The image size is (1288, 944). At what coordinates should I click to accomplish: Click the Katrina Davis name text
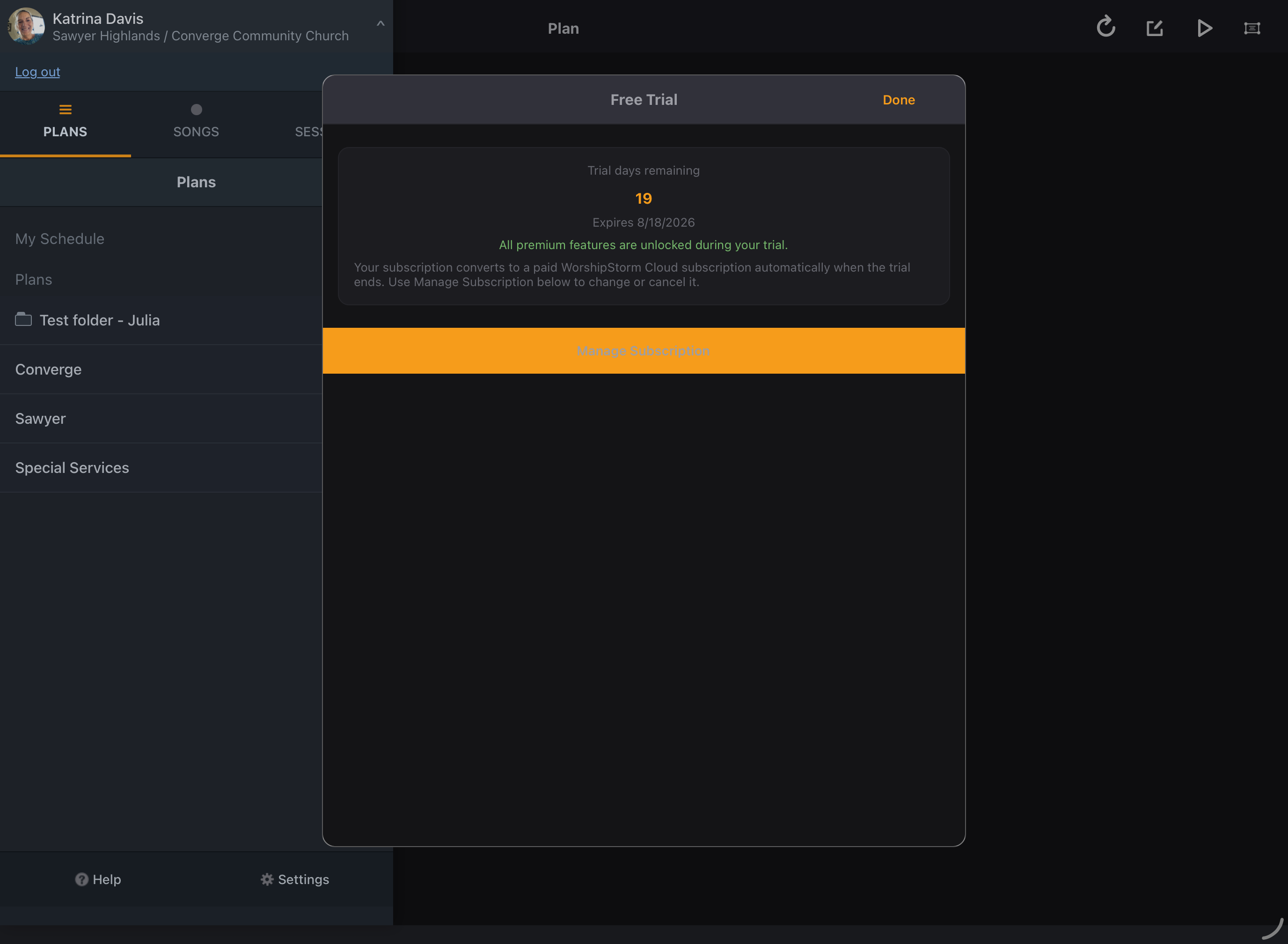tap(98, 19)
